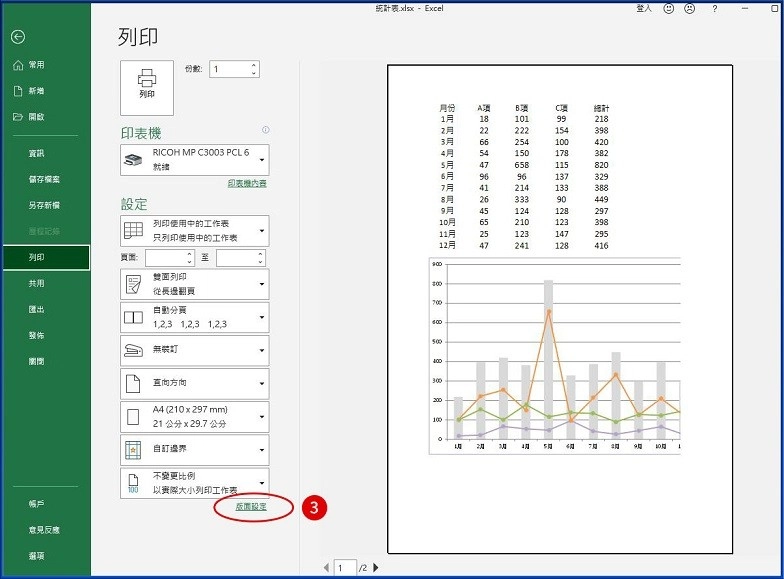Viewport: 784px width, 579px height.
Task: Minimize the Excel window
Action: 745,8
